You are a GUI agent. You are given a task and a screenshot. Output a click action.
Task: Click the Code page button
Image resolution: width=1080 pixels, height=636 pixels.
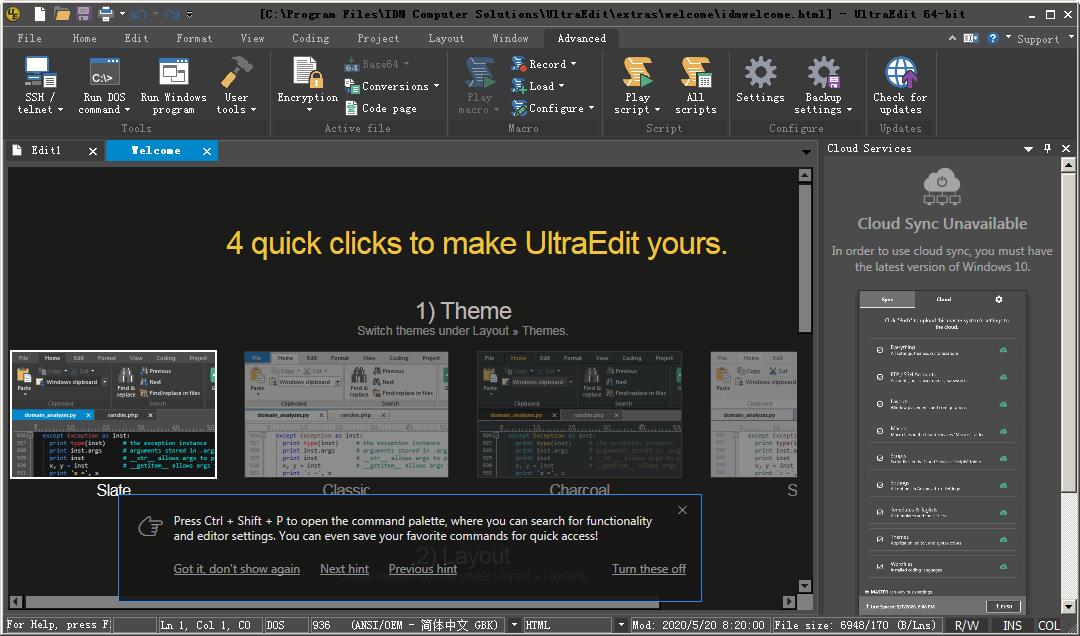381,108
